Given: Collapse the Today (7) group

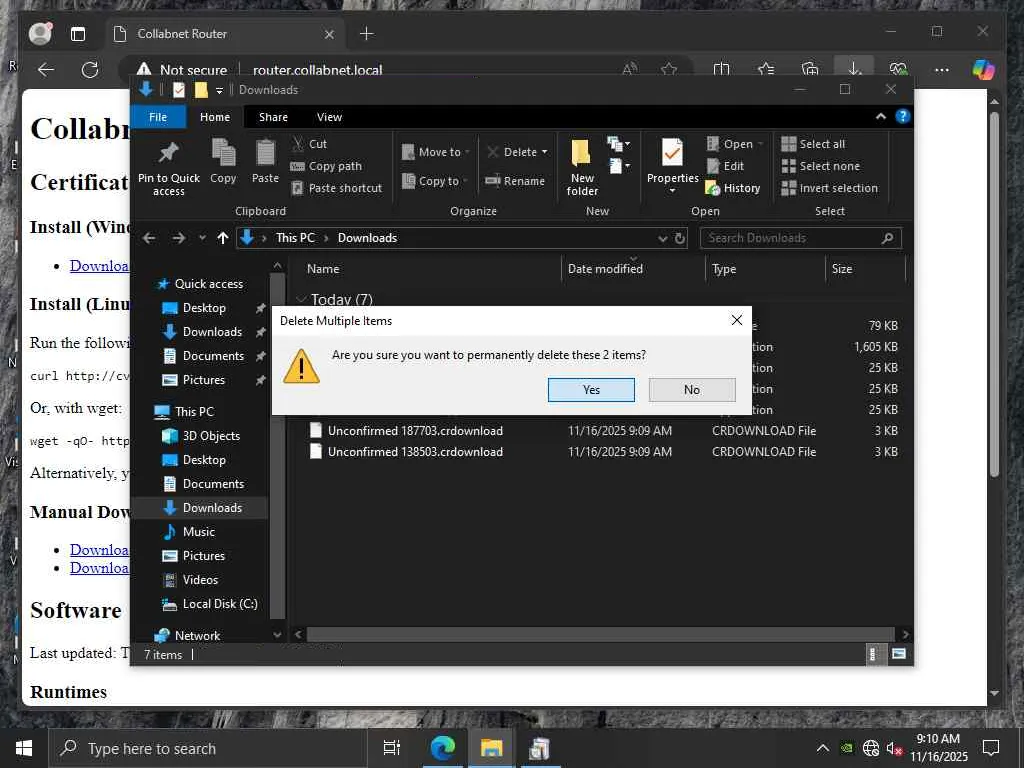Looking at the screenshot, I should pos(302,299).
